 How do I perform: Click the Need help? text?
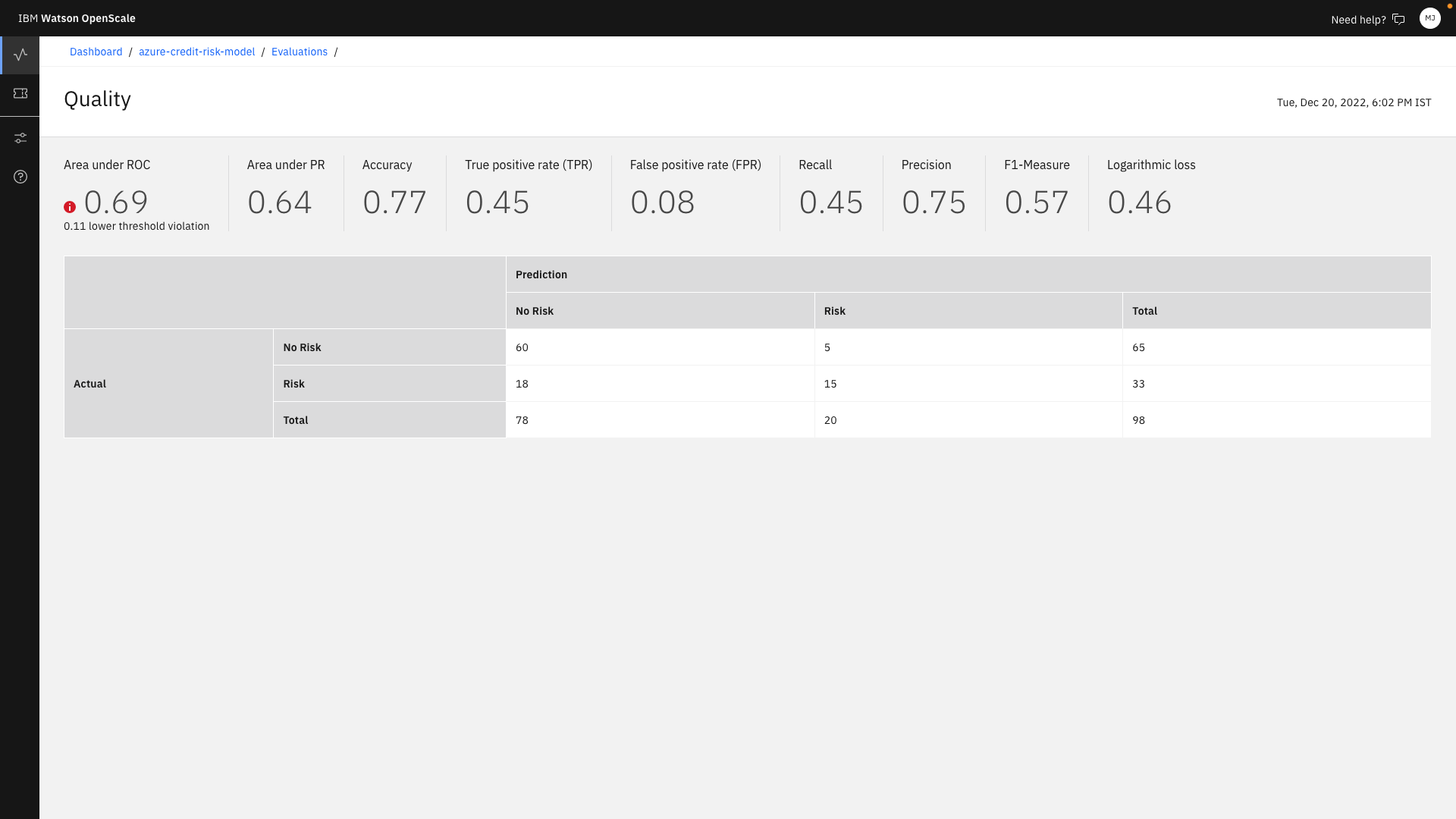click(x=1357, y=20)
